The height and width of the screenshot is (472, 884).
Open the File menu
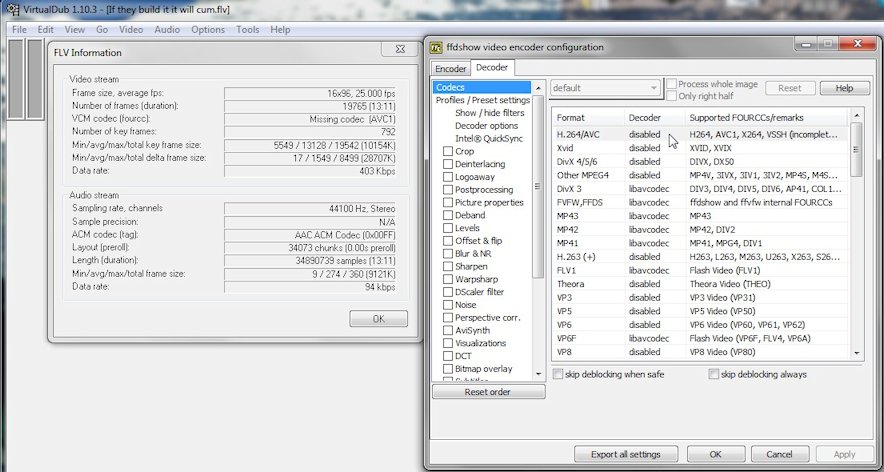tap(19, 29)
